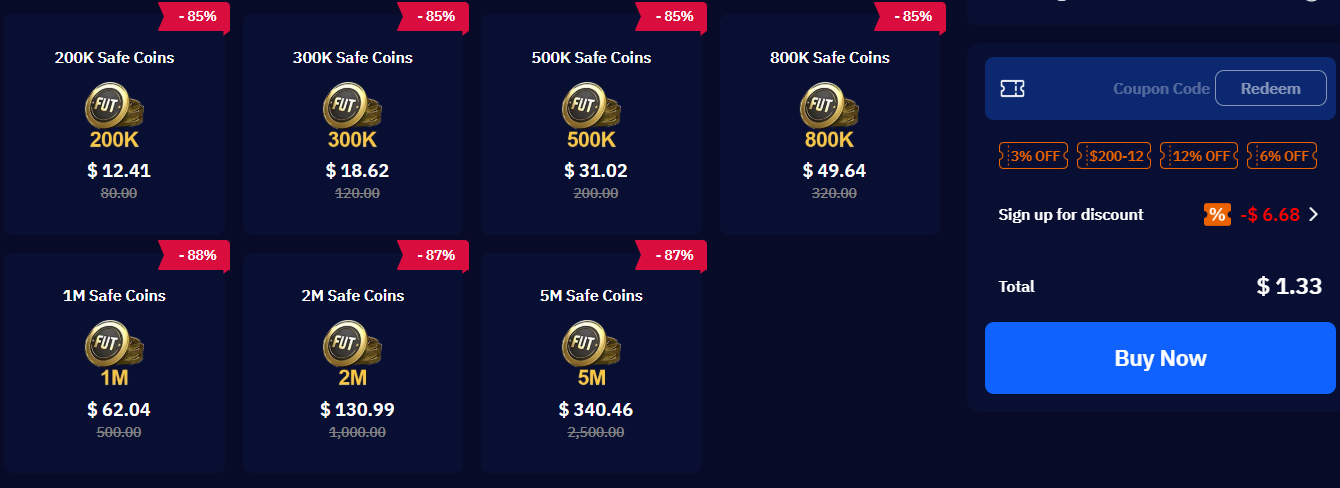Select the 1M Safe Coins package title
The height and width of the screenshot is (488, 1340).
point(114,296)
